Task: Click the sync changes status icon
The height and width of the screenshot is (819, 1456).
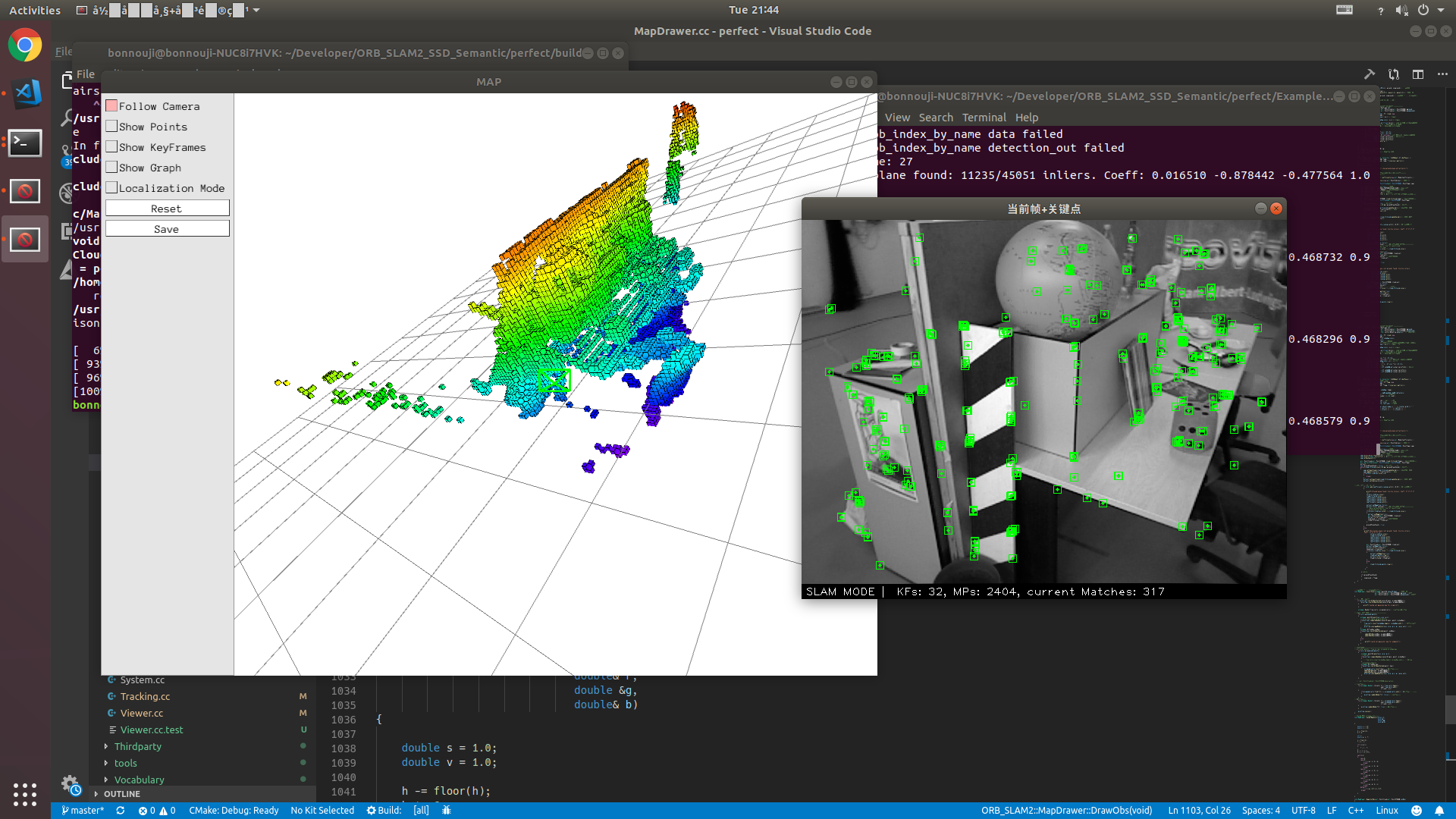Action: coord(120,811)
